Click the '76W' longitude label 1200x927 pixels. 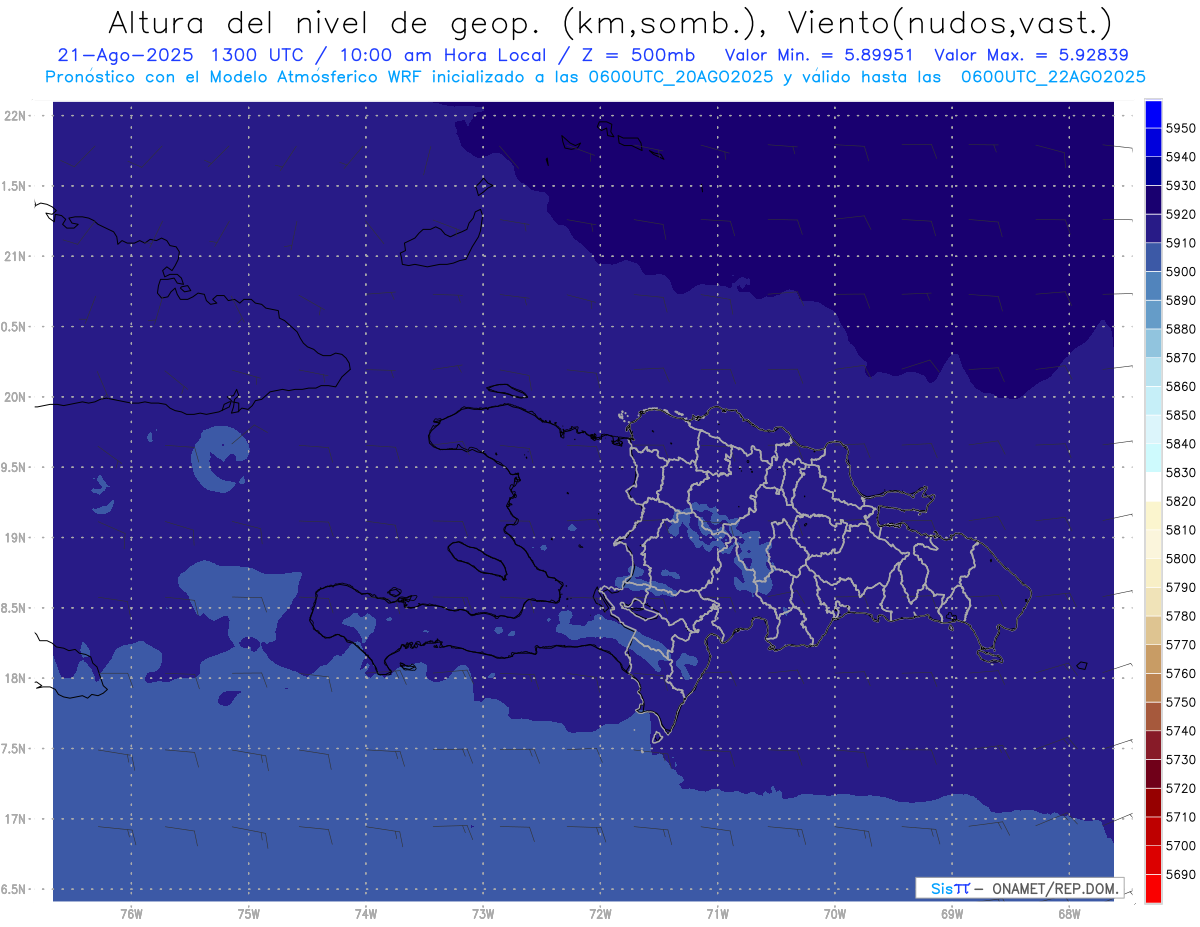(131, 914)
